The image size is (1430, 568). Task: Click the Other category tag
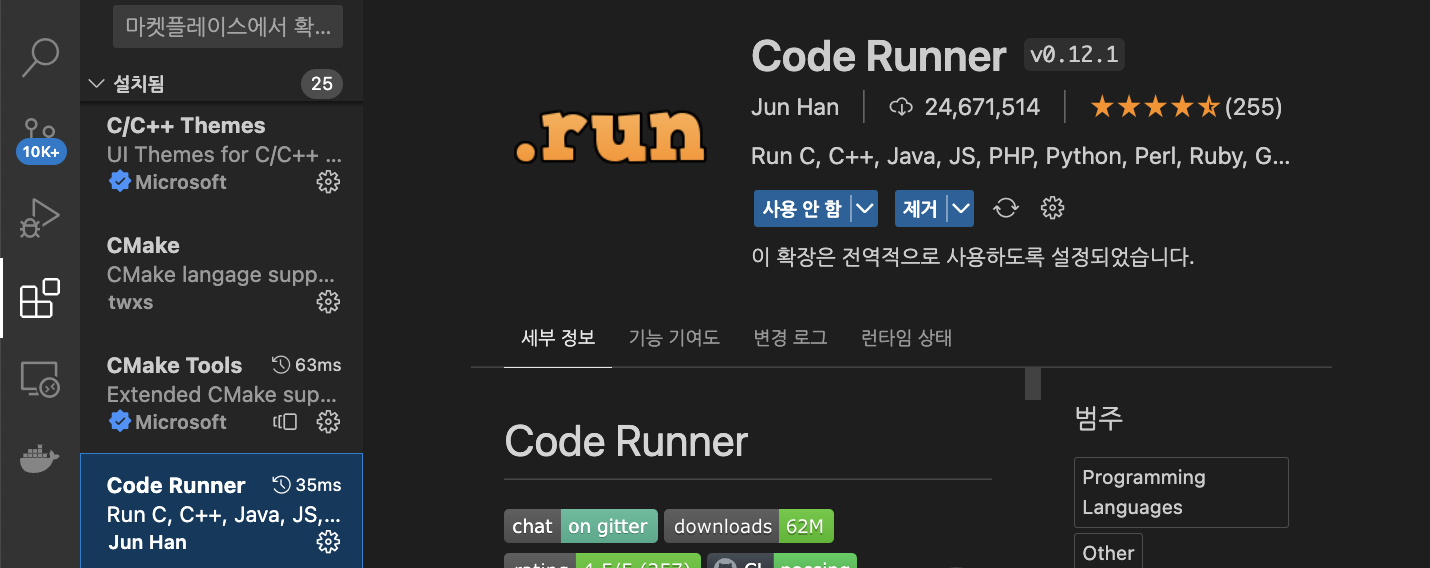(x=1108, y=552)
